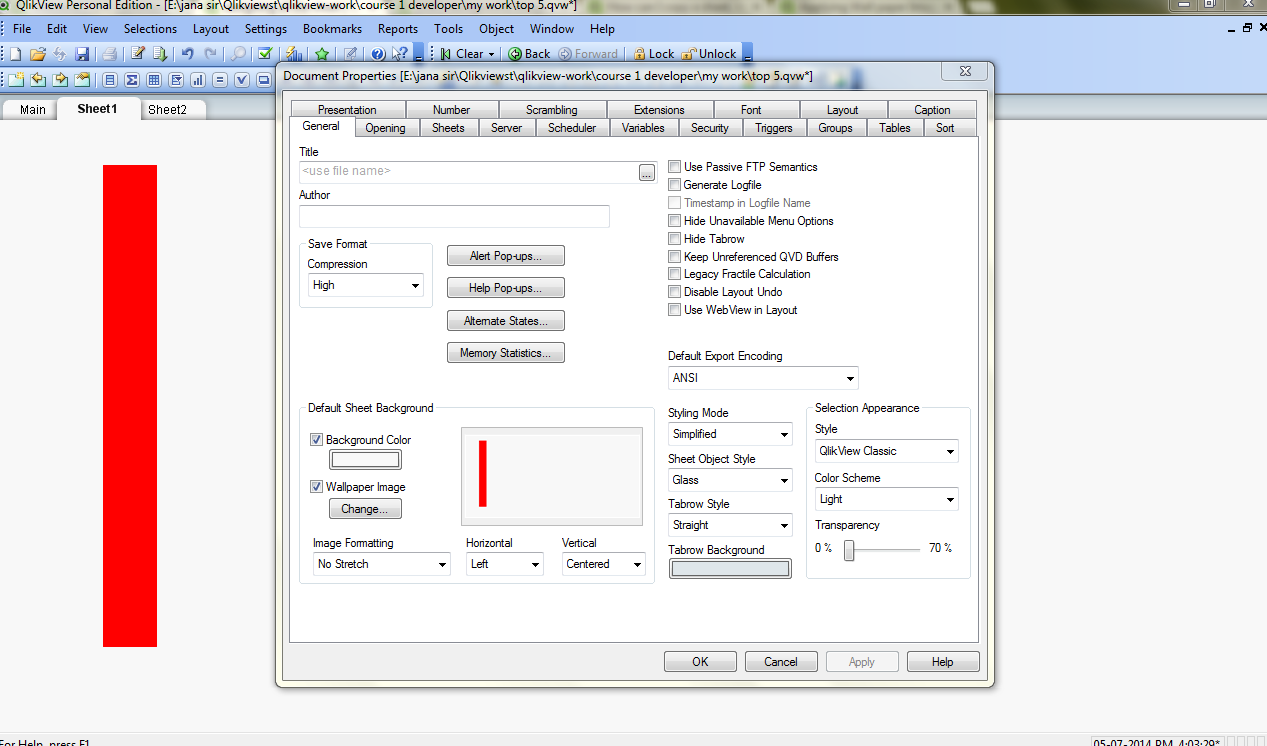The height and width of the screenshot is (746, 1267).
Task: Enable Use Passive FTP Semantics checkbox
Action: click(675, 167)
